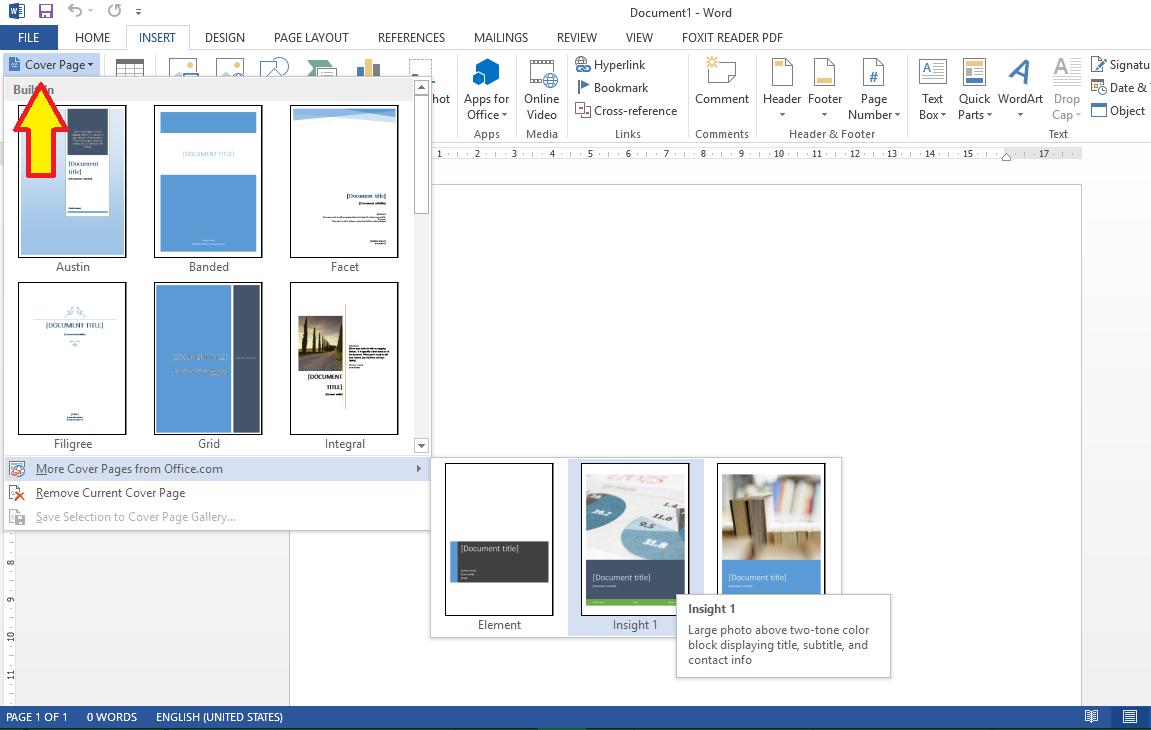Click the Cross-reference button
Screen dimensions: 1151x730
626,111
